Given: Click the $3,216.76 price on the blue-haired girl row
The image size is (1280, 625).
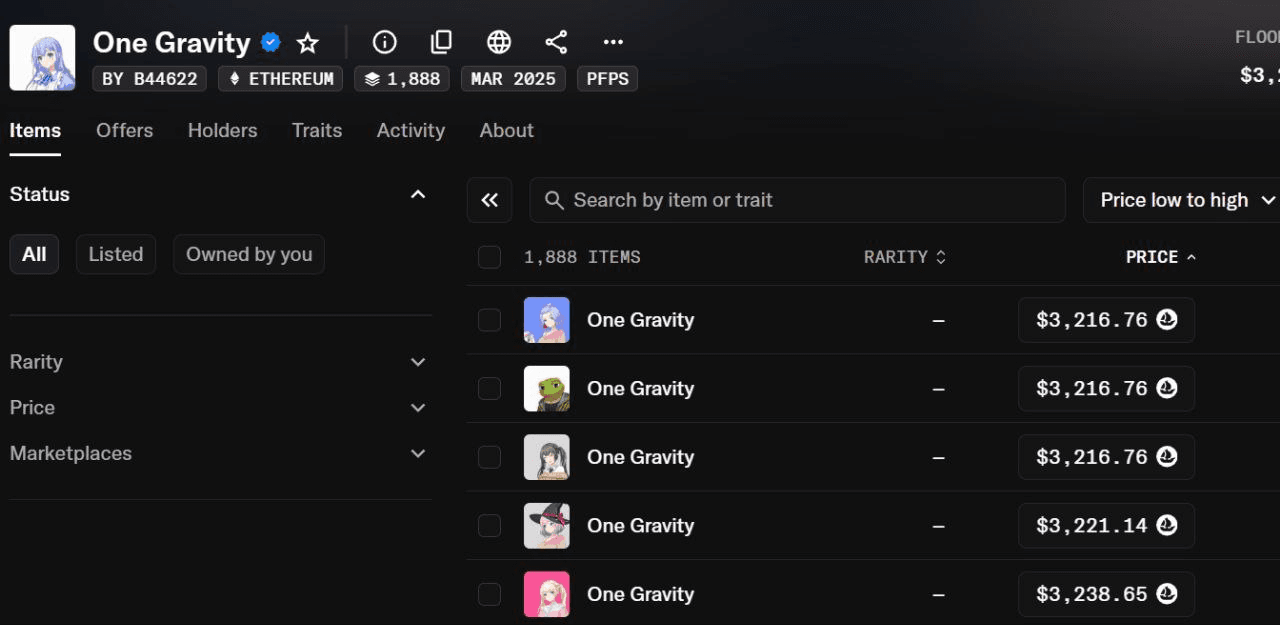Looking at the screenshot, I should [1092, 320].
